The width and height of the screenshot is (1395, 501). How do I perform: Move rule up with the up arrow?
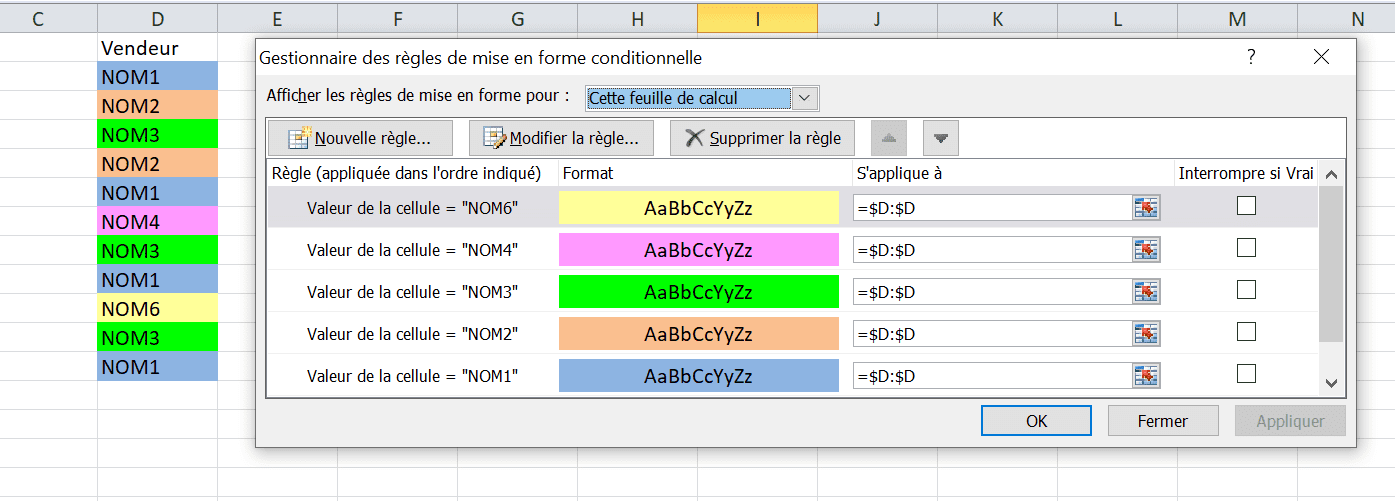pos(890,138)
